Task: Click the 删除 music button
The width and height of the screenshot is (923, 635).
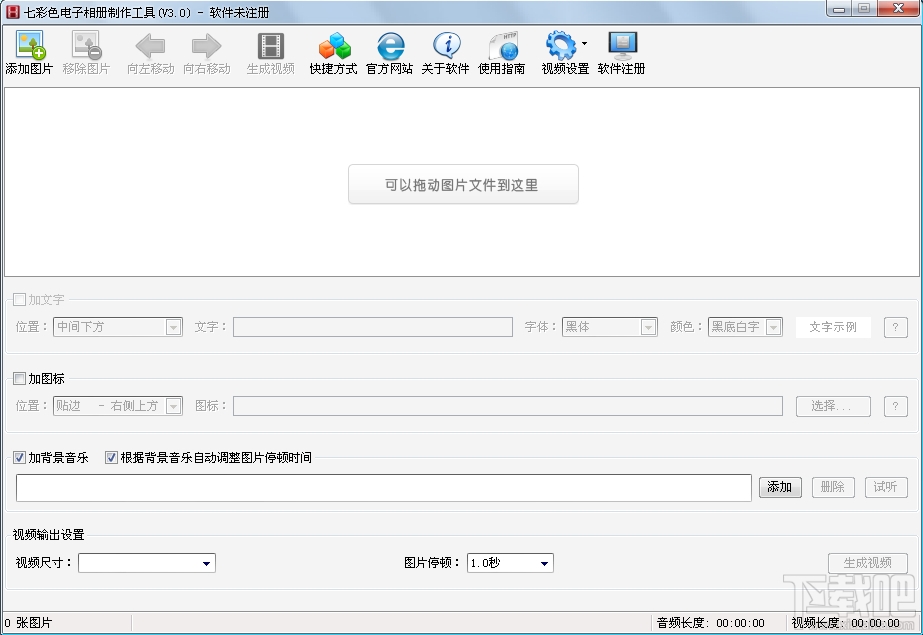Action: (833, 487)
